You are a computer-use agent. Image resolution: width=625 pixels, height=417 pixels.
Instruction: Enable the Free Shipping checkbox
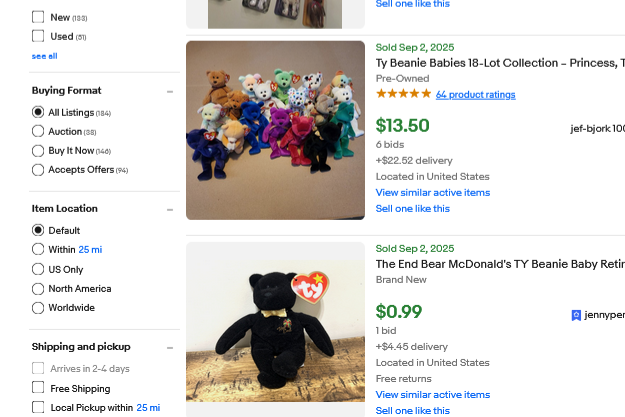click(38, 388)
